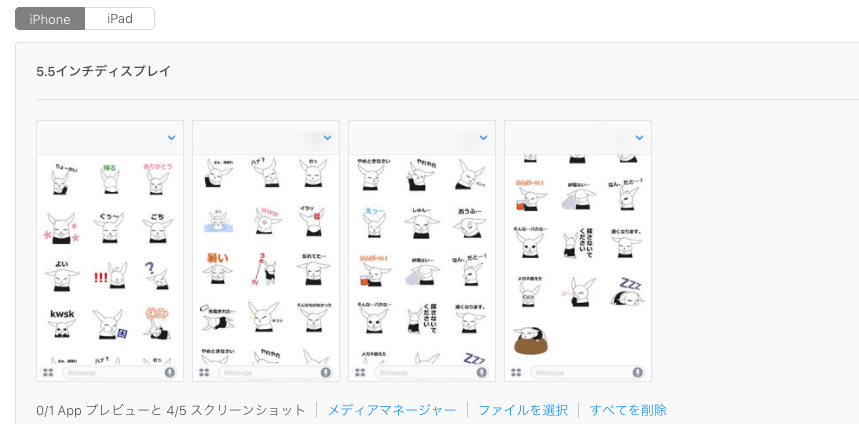
Task: Click the blue chevron in the fourth screenshot
Action: (x=639, y=137)
